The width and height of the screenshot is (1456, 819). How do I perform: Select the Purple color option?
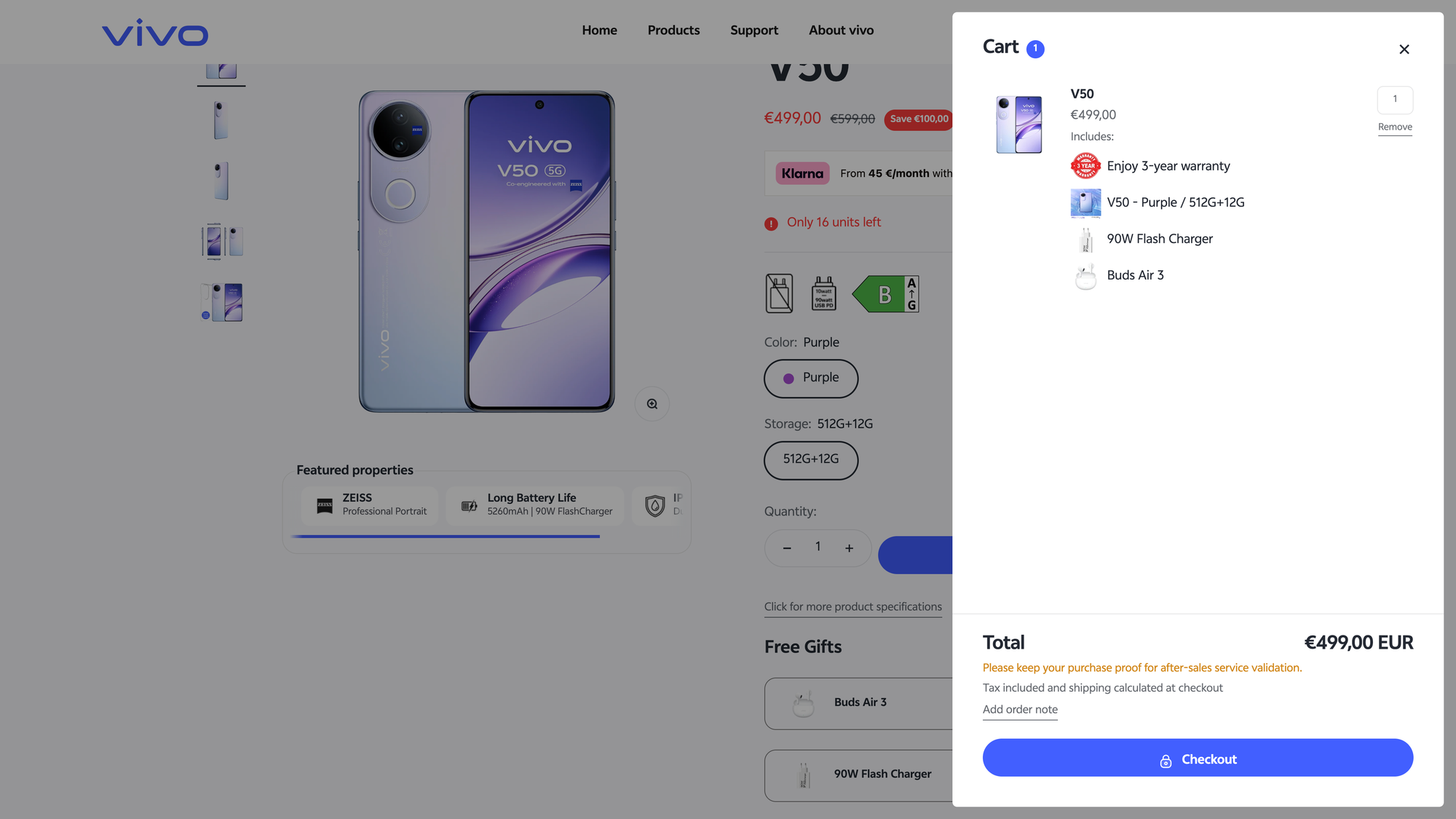(x=811, y=379)
